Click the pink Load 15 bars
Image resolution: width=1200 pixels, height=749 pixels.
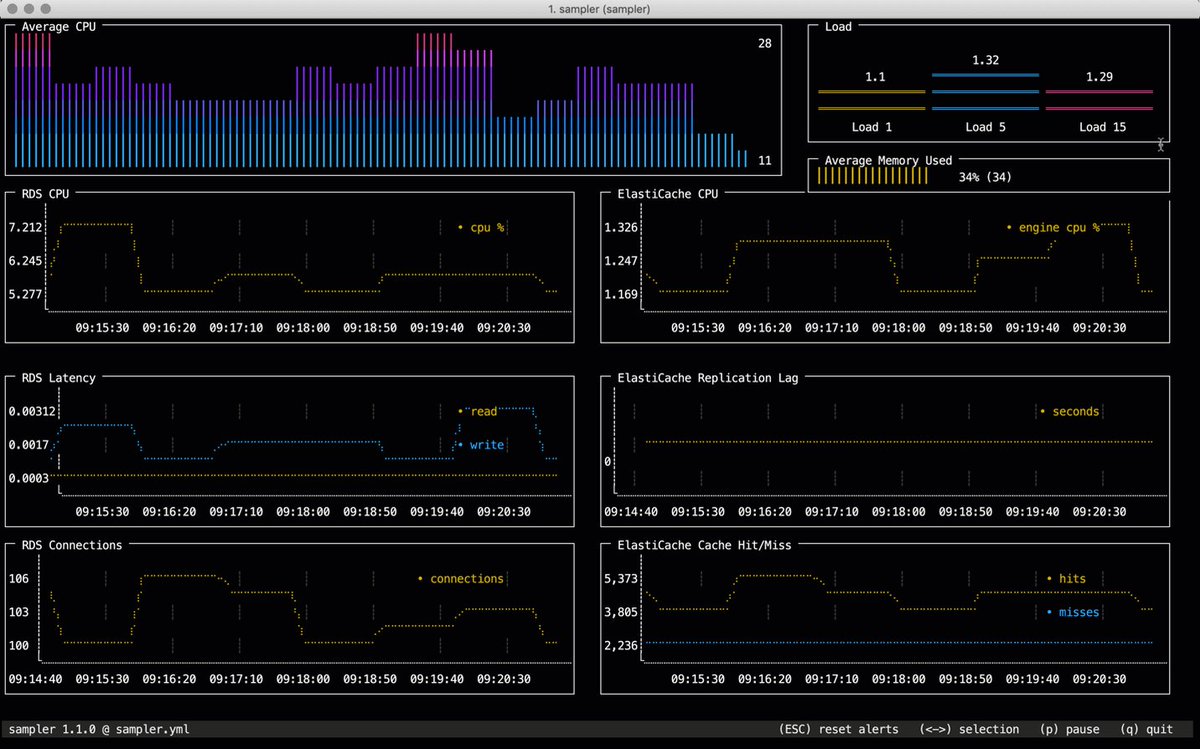tap(1099, 100)
